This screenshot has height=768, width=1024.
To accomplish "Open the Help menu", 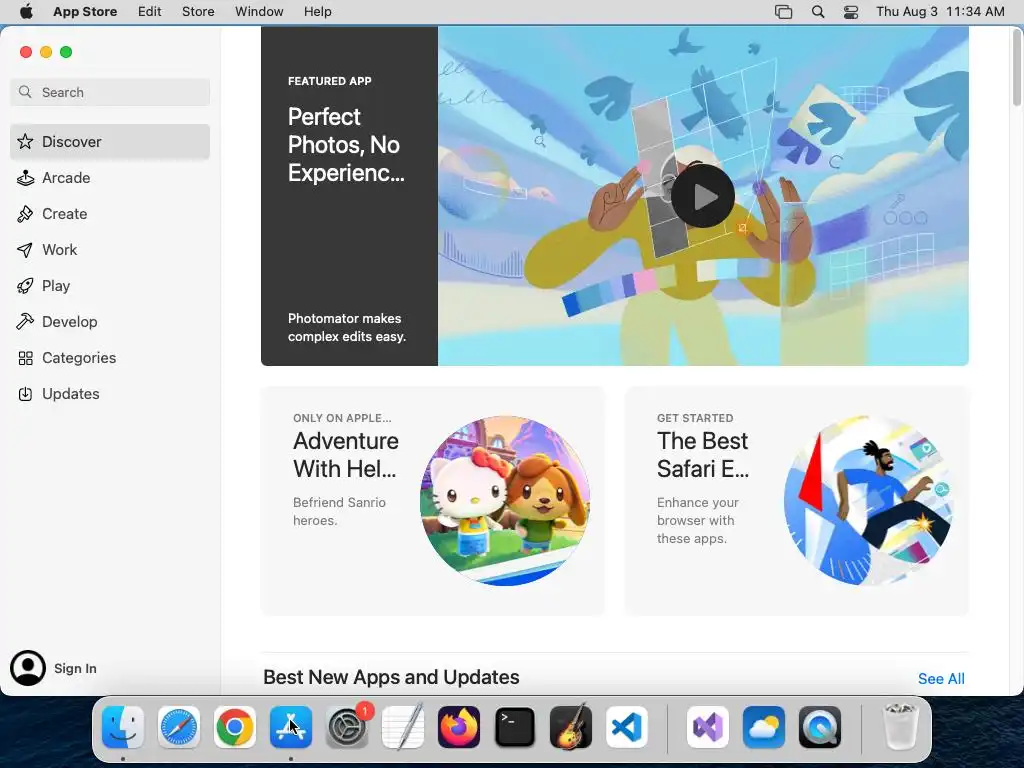I will [x=317, y=12].
